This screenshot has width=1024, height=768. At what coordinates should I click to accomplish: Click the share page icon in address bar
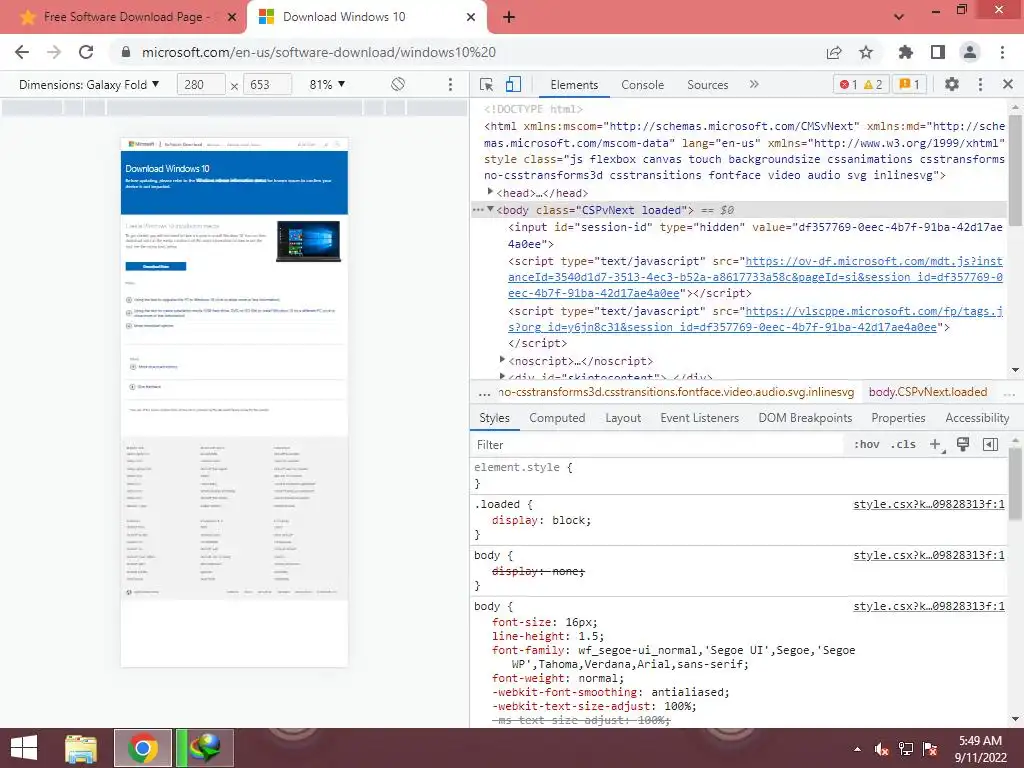click(834, 52)
